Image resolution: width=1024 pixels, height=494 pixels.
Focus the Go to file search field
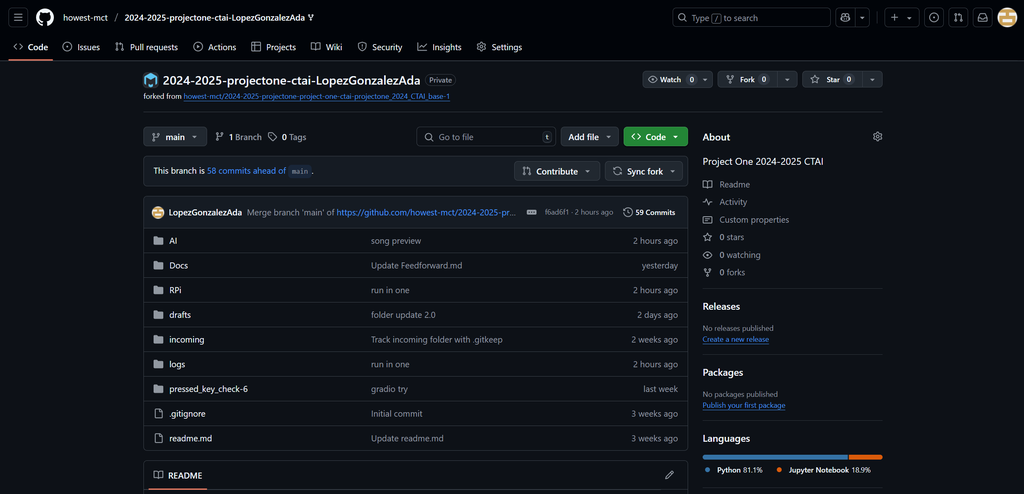(486, 137)
